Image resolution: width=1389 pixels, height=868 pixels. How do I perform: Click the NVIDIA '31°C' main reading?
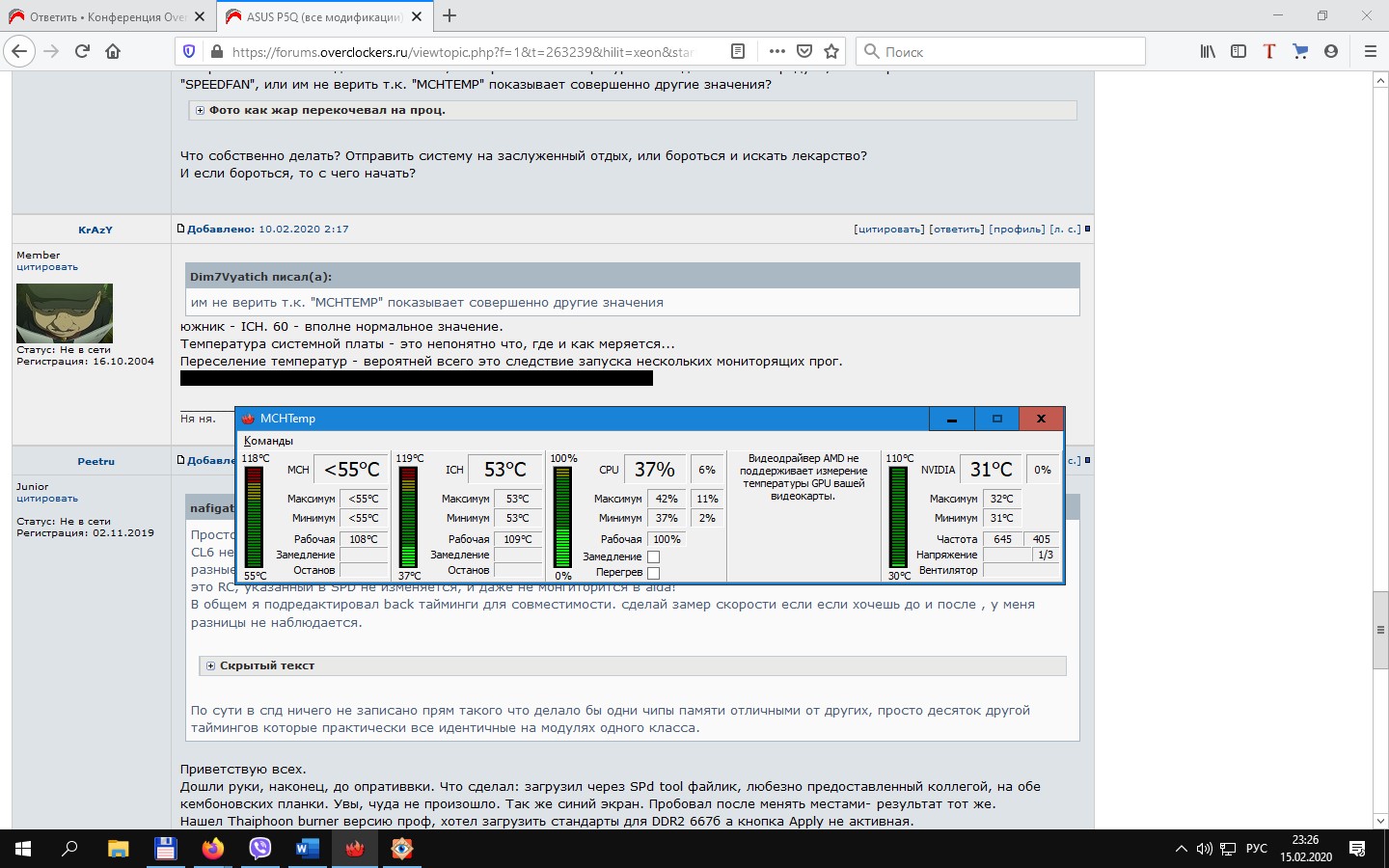(992, 470)
